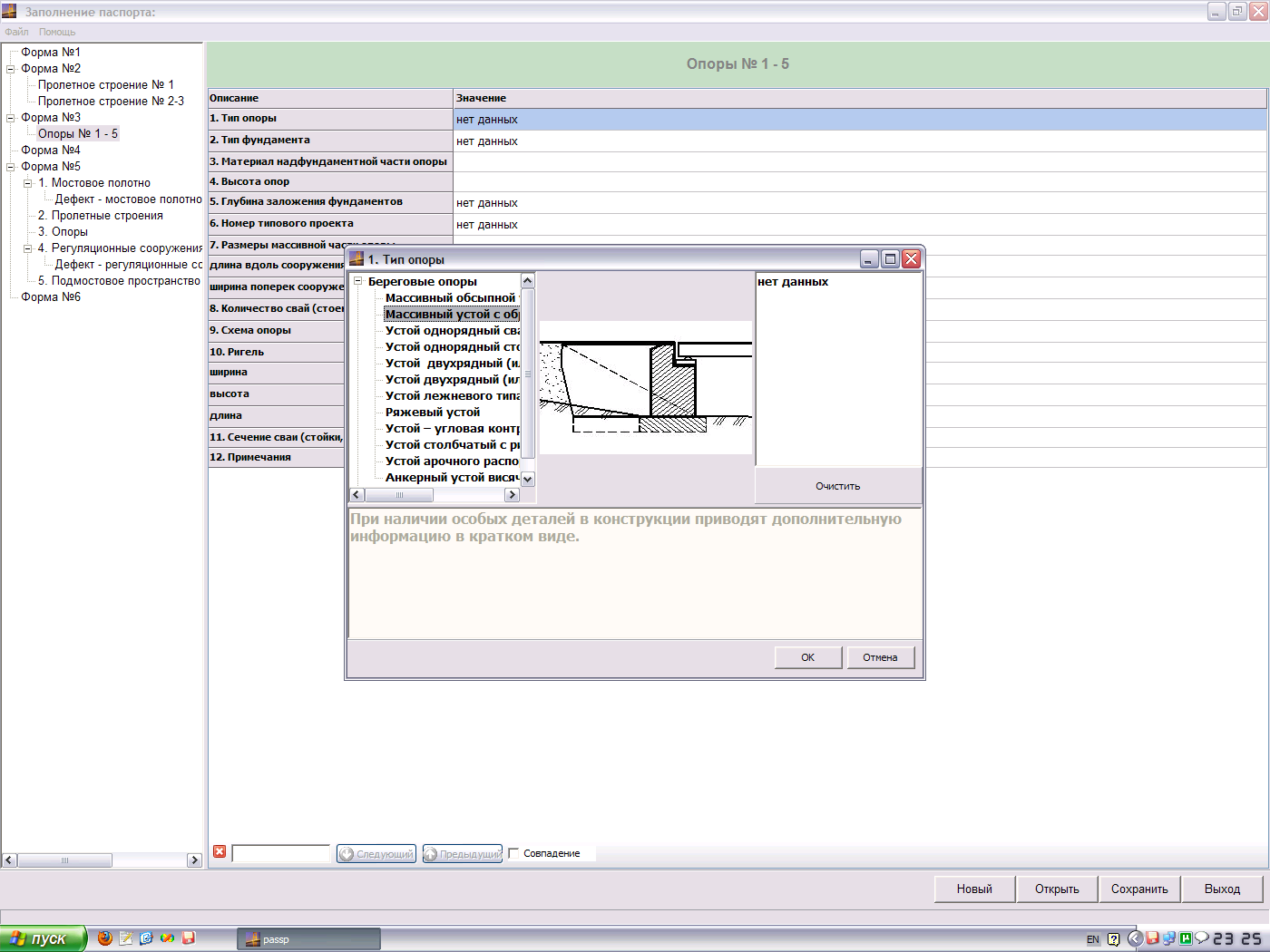
Task: Enable the Совпадение checkbox
Action: (514, 853)
